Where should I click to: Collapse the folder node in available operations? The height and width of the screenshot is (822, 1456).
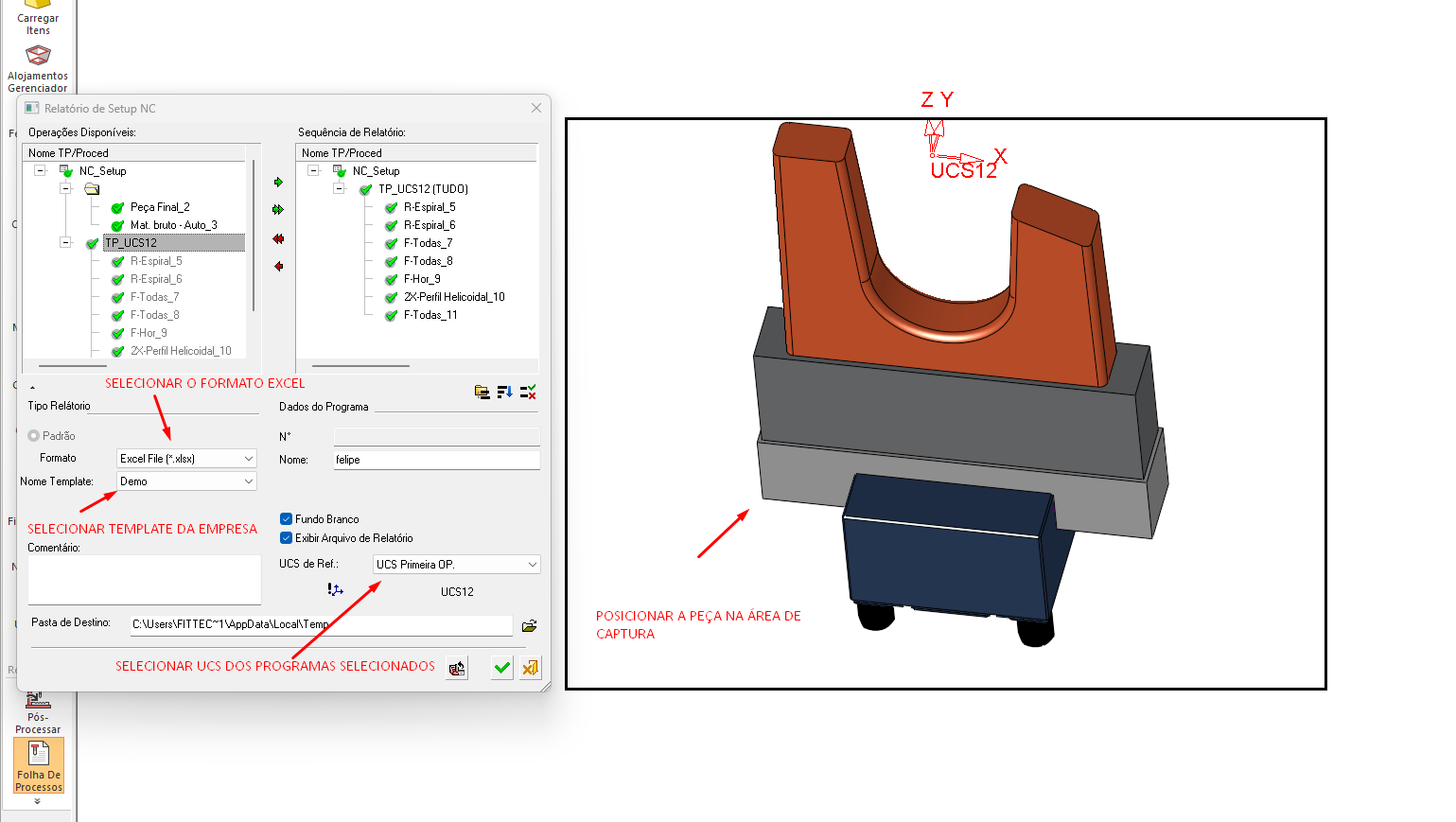[x=65, y=188]
